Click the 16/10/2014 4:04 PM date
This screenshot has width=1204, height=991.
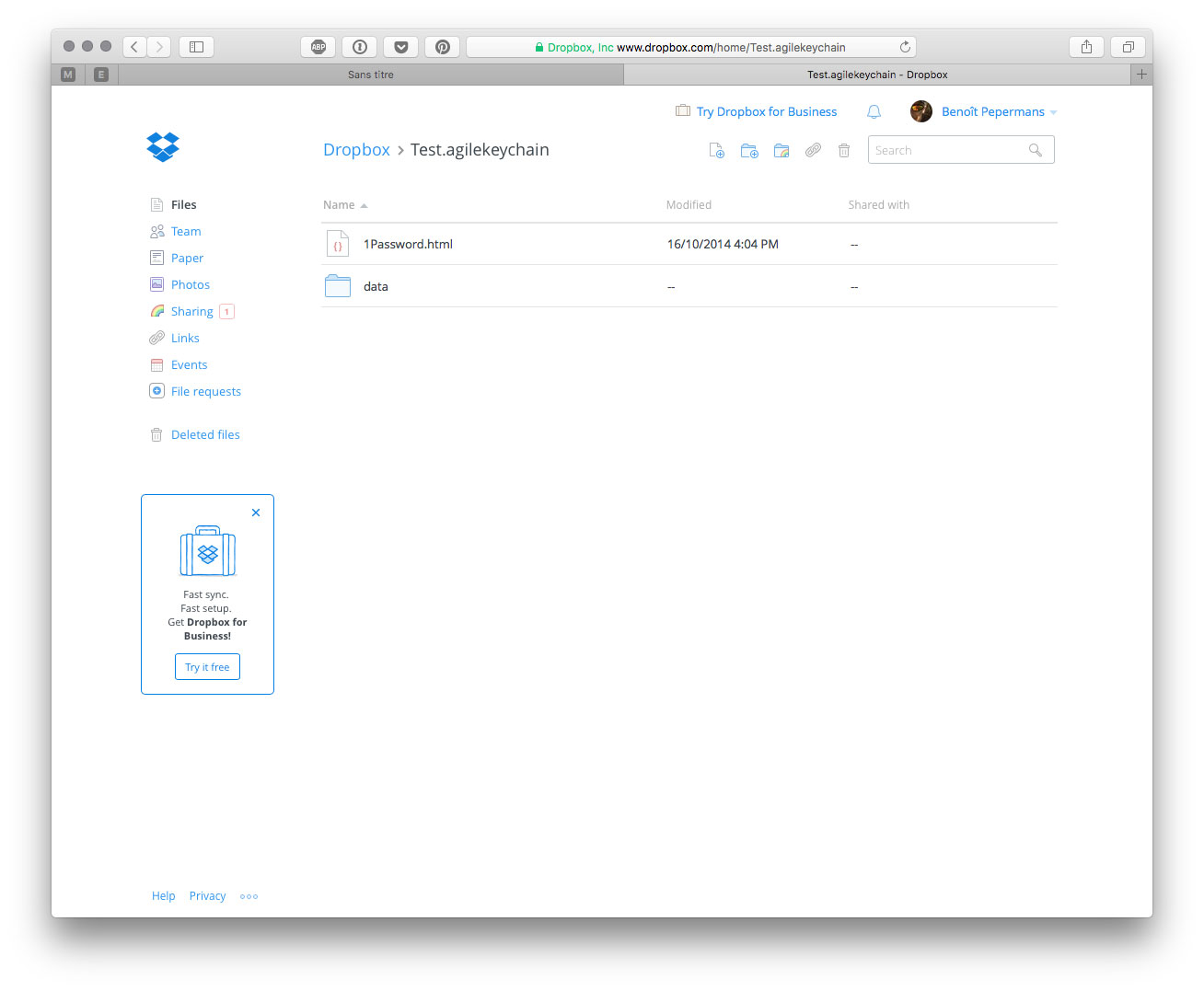723,244
